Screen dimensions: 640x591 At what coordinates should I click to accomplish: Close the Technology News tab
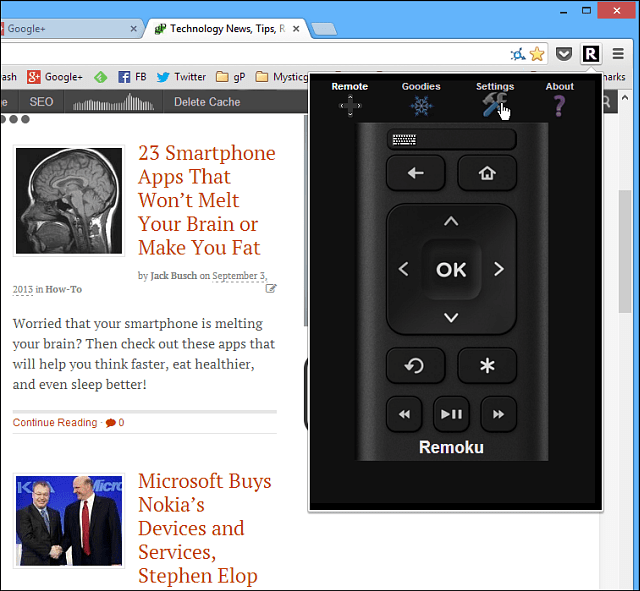pos(296,29)
